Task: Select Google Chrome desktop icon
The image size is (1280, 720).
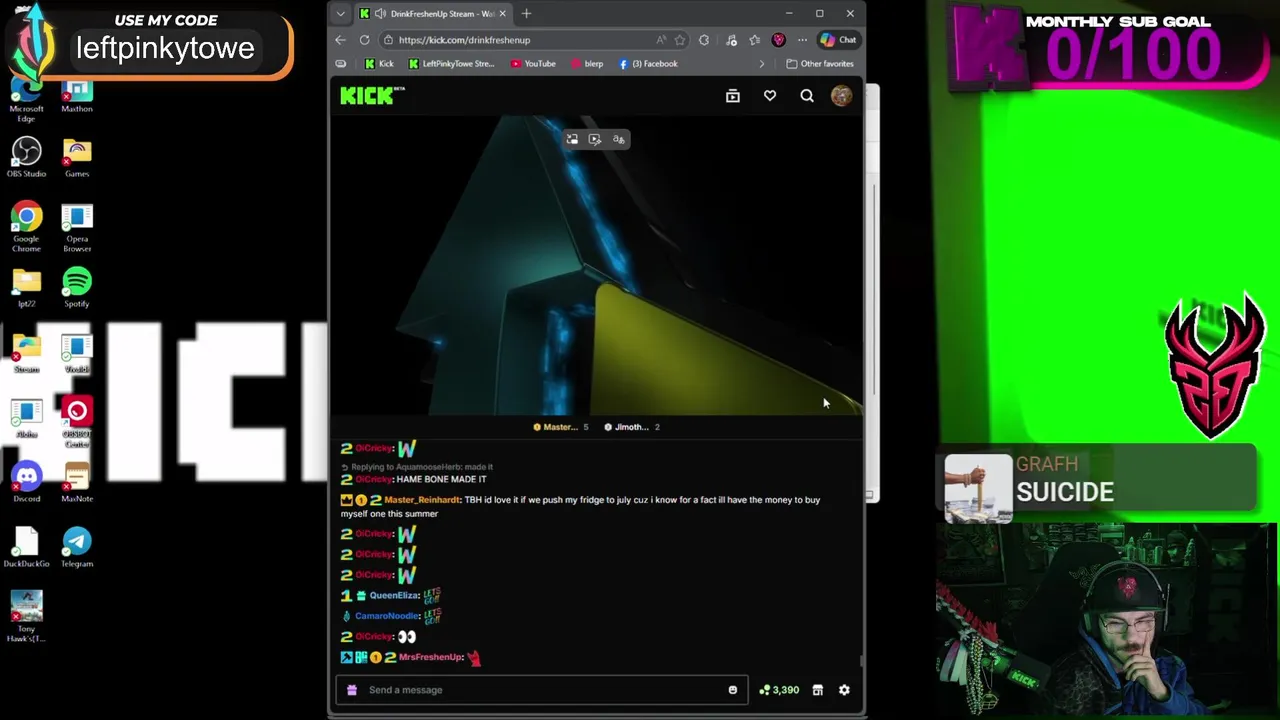Action: click(27, 227)
